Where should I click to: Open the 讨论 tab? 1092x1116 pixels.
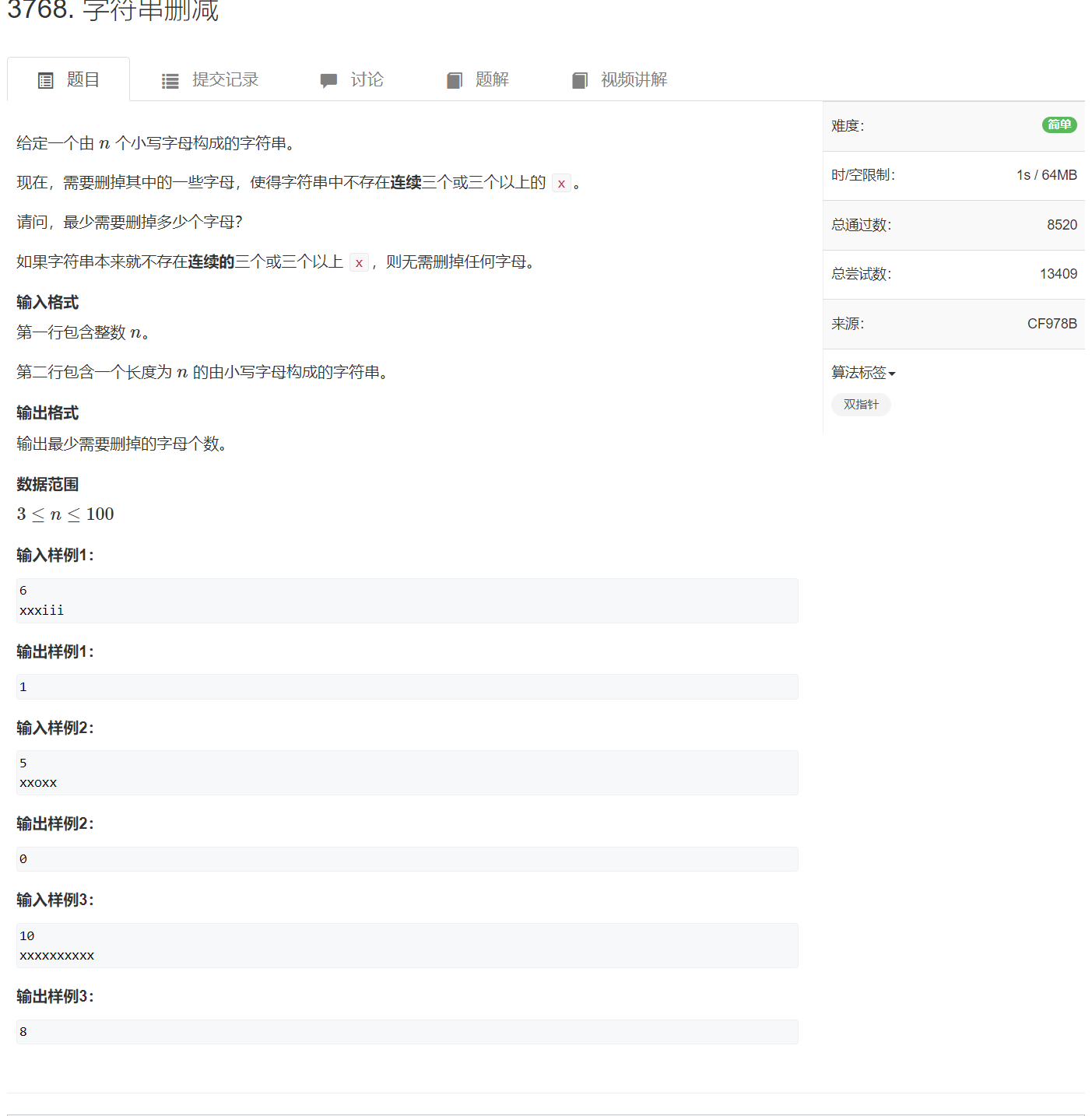coord(367,79)
